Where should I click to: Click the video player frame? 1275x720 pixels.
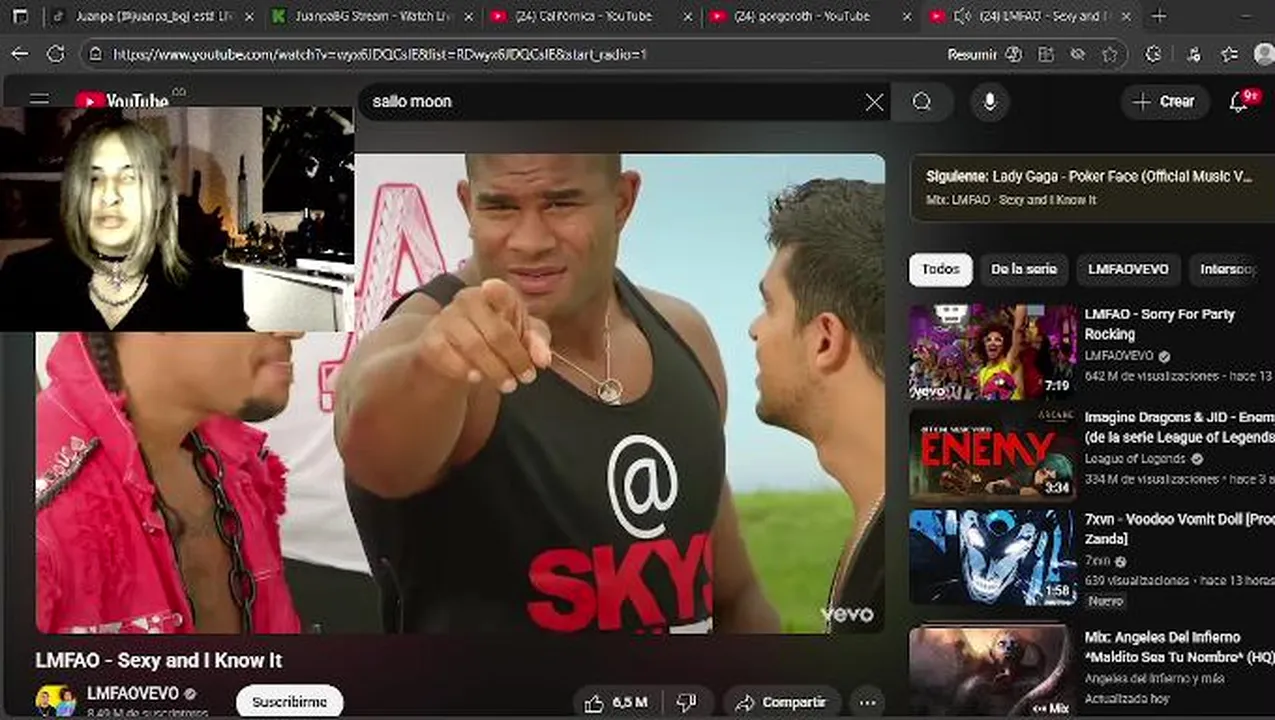pos(460,393)
